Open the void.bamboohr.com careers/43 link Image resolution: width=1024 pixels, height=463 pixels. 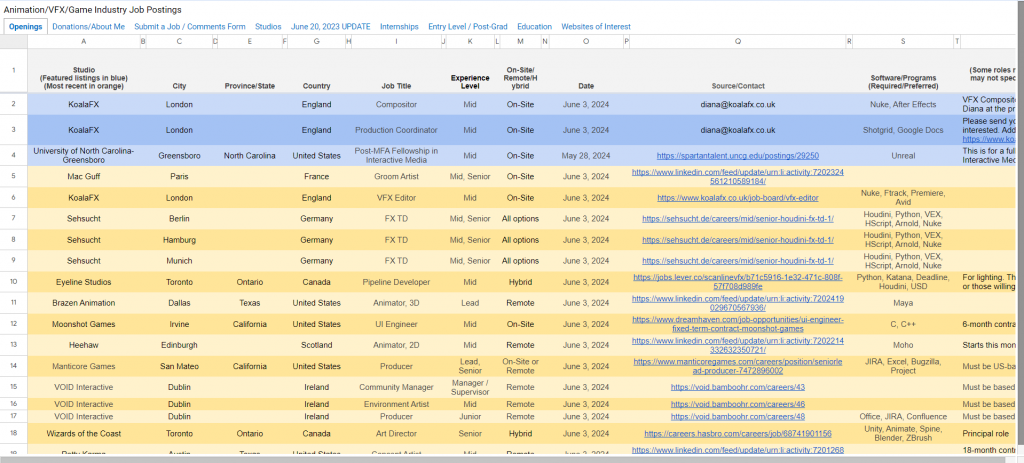coord(737,387)
